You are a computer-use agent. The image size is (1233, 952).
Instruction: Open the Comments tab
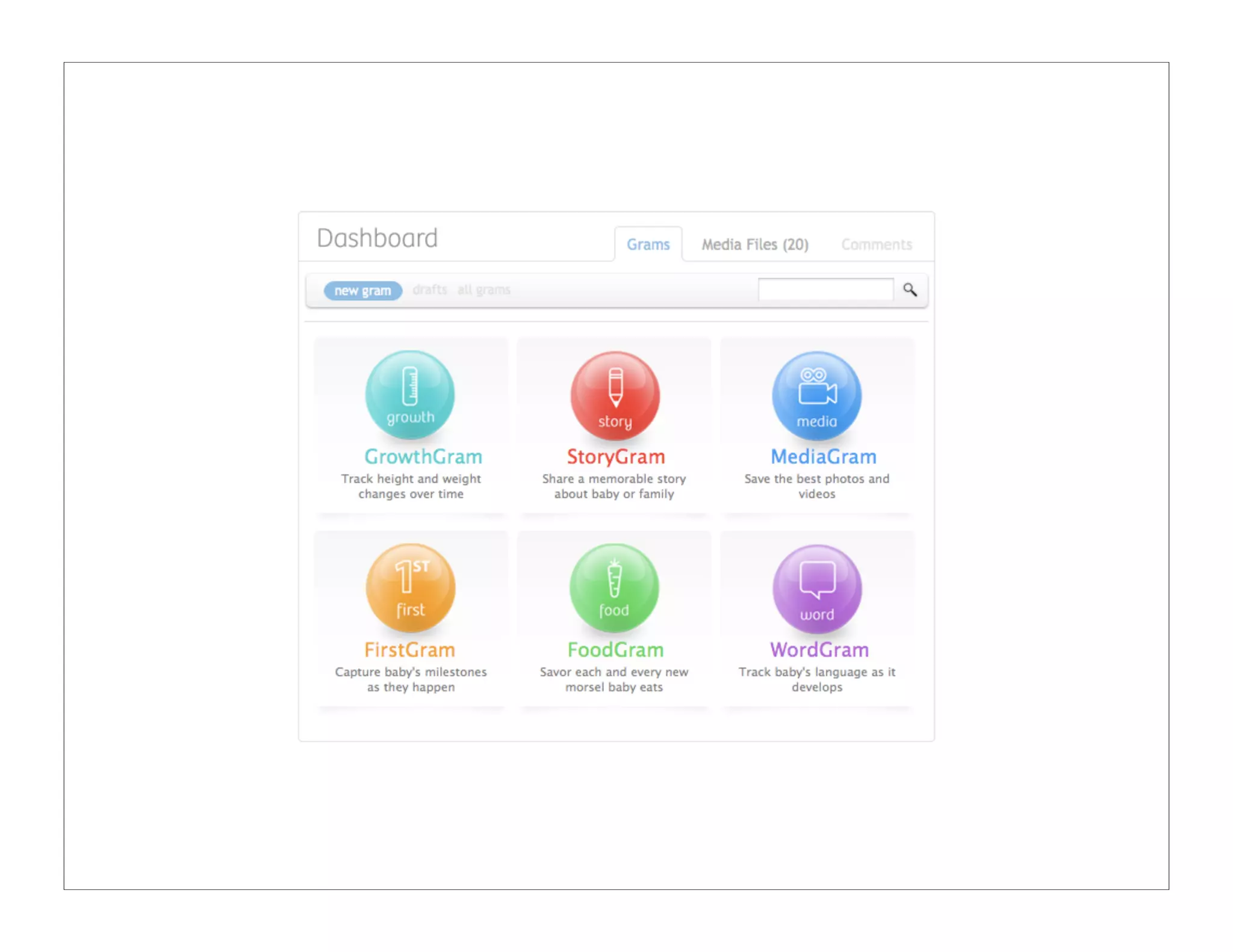pos(876,244)
